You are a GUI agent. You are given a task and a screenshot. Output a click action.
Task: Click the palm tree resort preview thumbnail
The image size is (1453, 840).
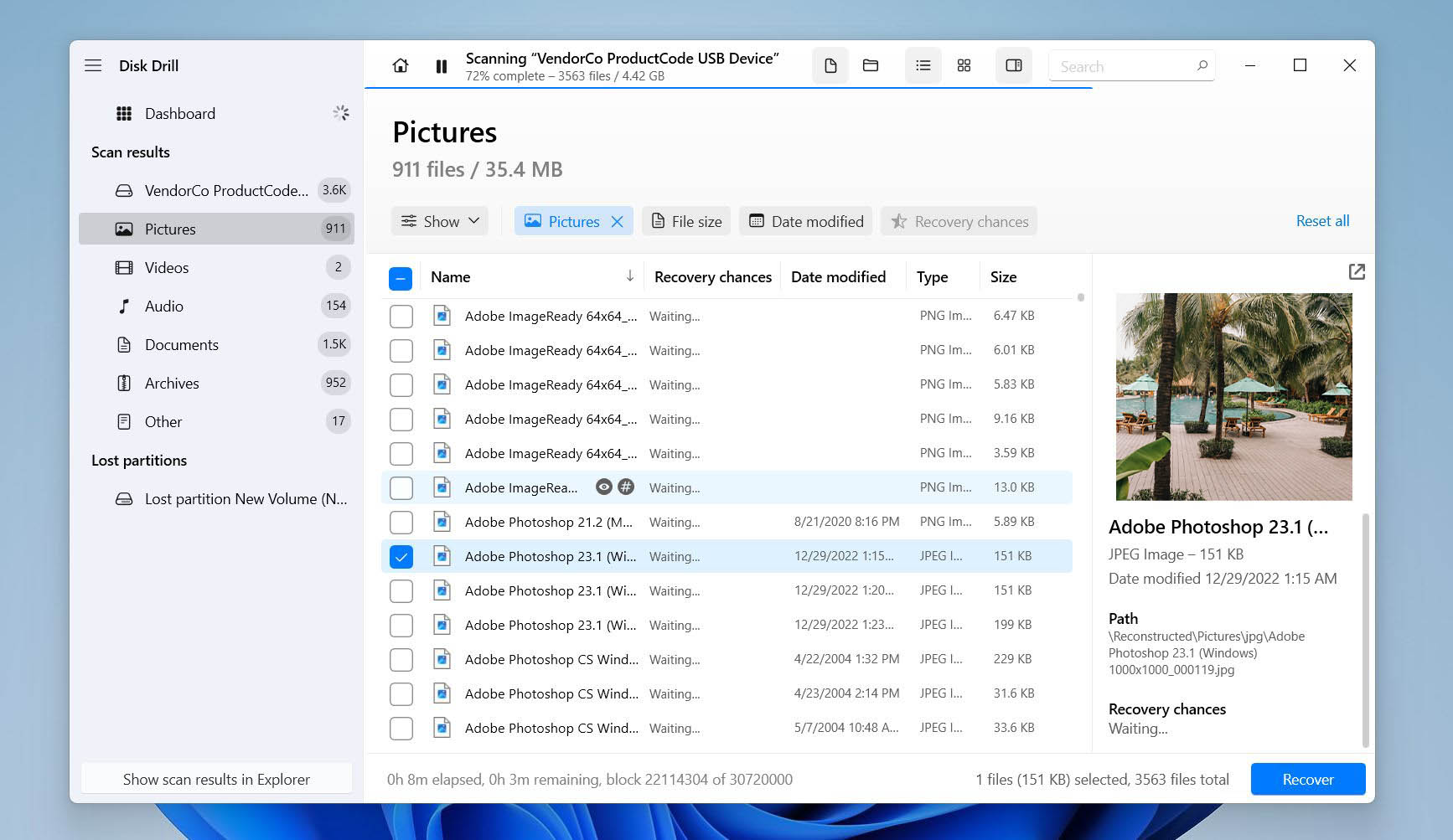point(1233,397)
